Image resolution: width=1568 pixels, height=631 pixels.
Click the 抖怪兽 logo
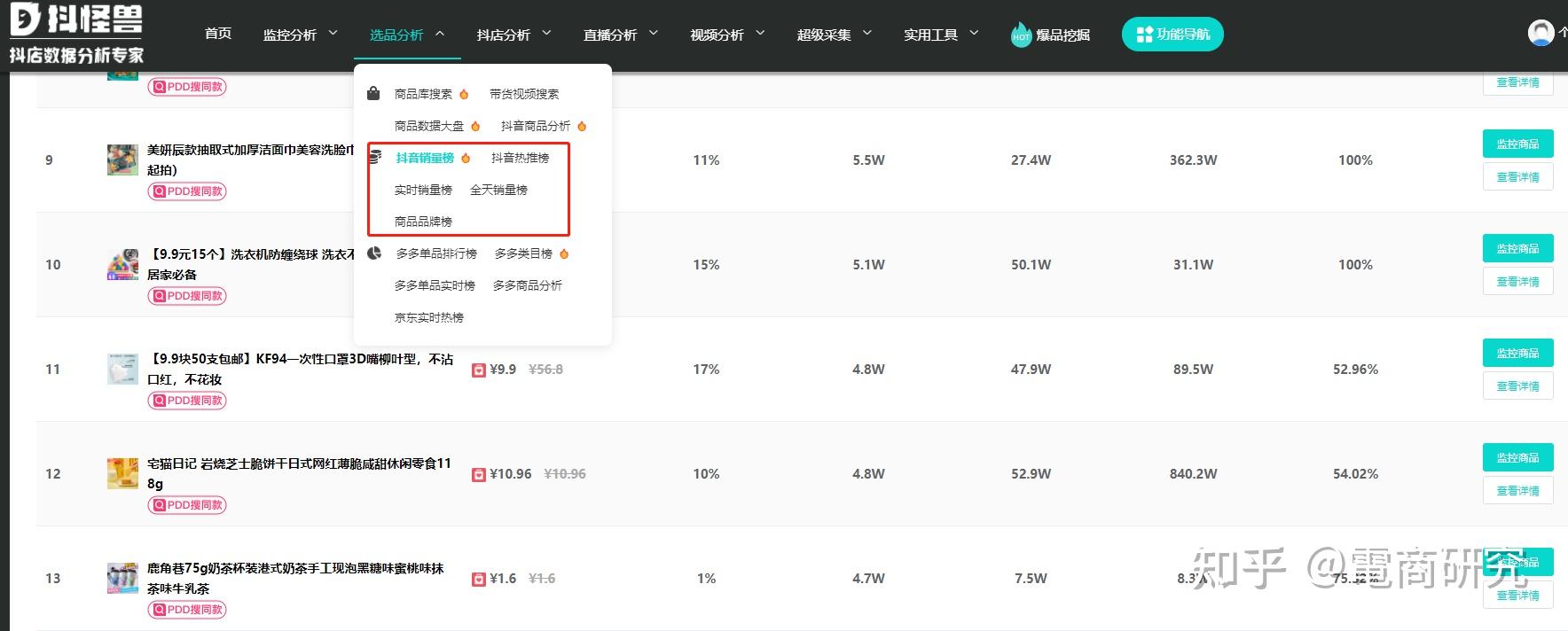[x=76, y=33]
